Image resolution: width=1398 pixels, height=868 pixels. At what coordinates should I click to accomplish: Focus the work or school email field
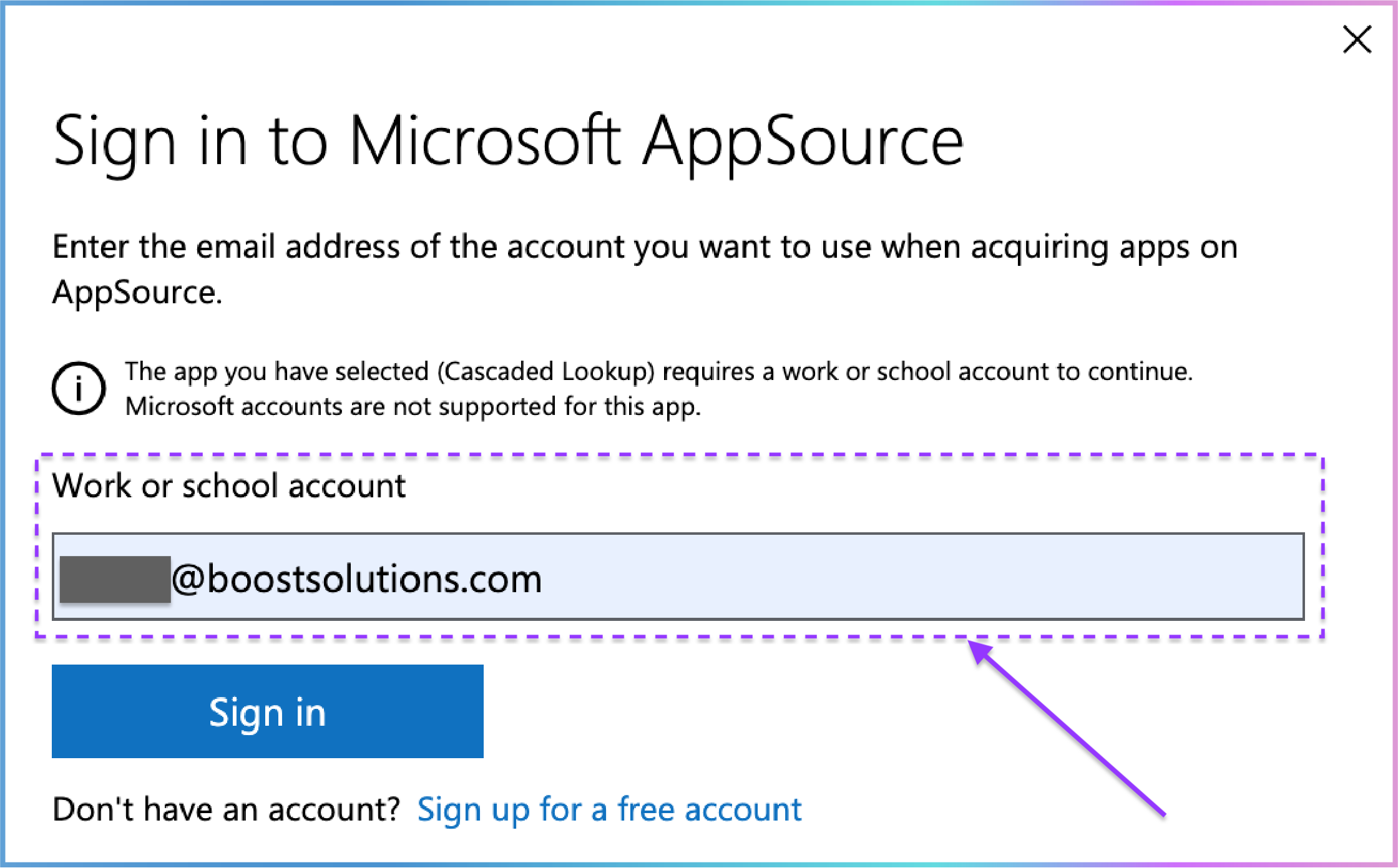[x=678, y=577]
